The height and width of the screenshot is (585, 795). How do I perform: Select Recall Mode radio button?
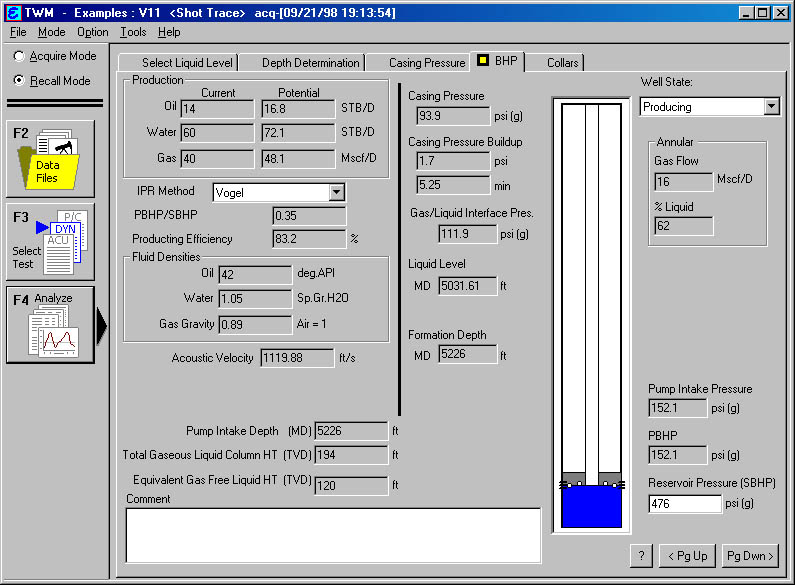[x=19, y=80]
